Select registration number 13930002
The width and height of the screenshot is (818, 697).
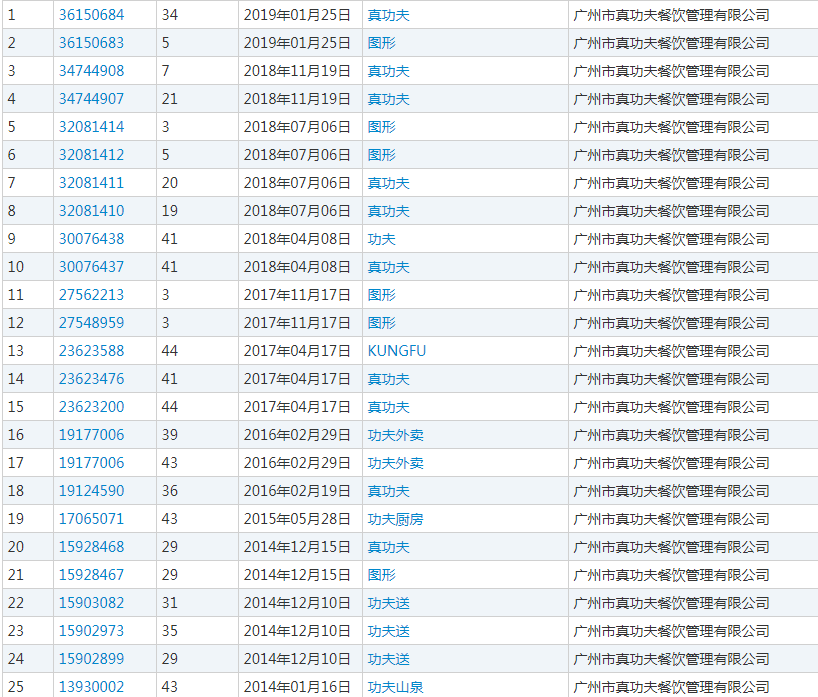(91, 687)
